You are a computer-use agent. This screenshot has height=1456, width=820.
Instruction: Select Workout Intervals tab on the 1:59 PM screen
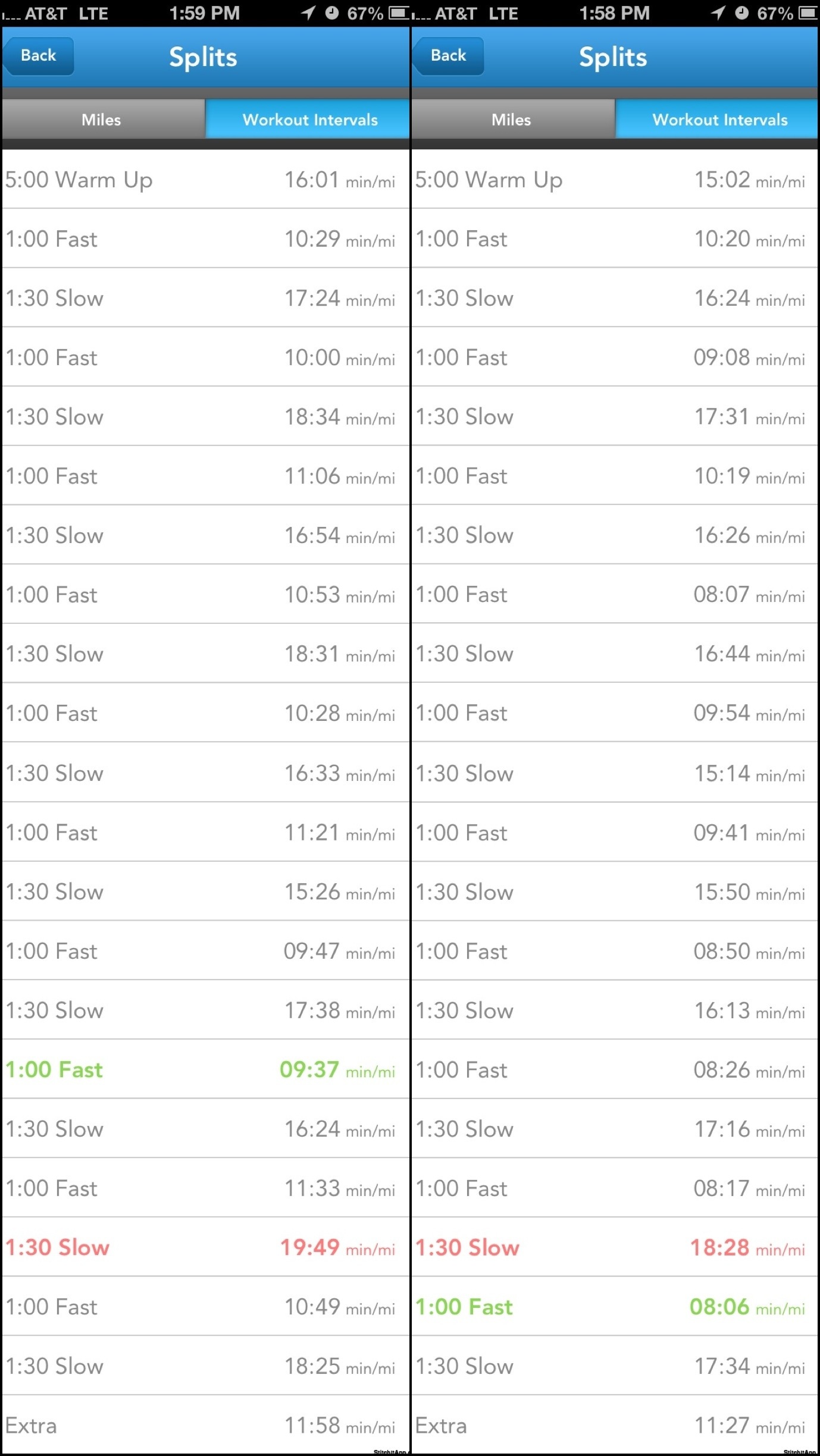tap(309, 120)
